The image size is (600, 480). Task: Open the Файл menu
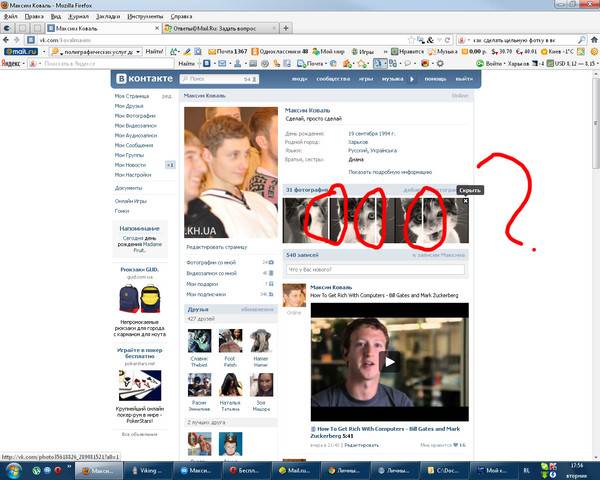[x=11, y=16]
